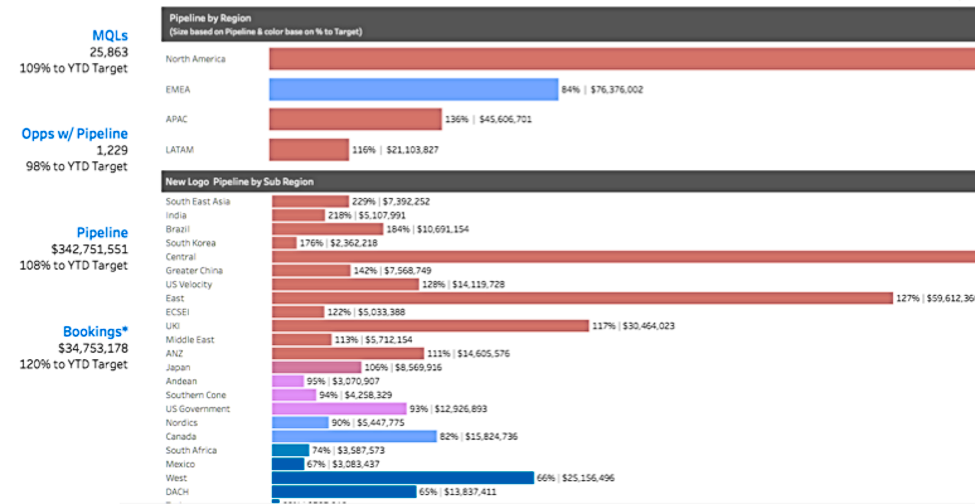Image resolution: width=975 pixels, height=504 pixels.
Task: Click the UKI value 117% | $30,464,023
Action: [x=633, y=326]
